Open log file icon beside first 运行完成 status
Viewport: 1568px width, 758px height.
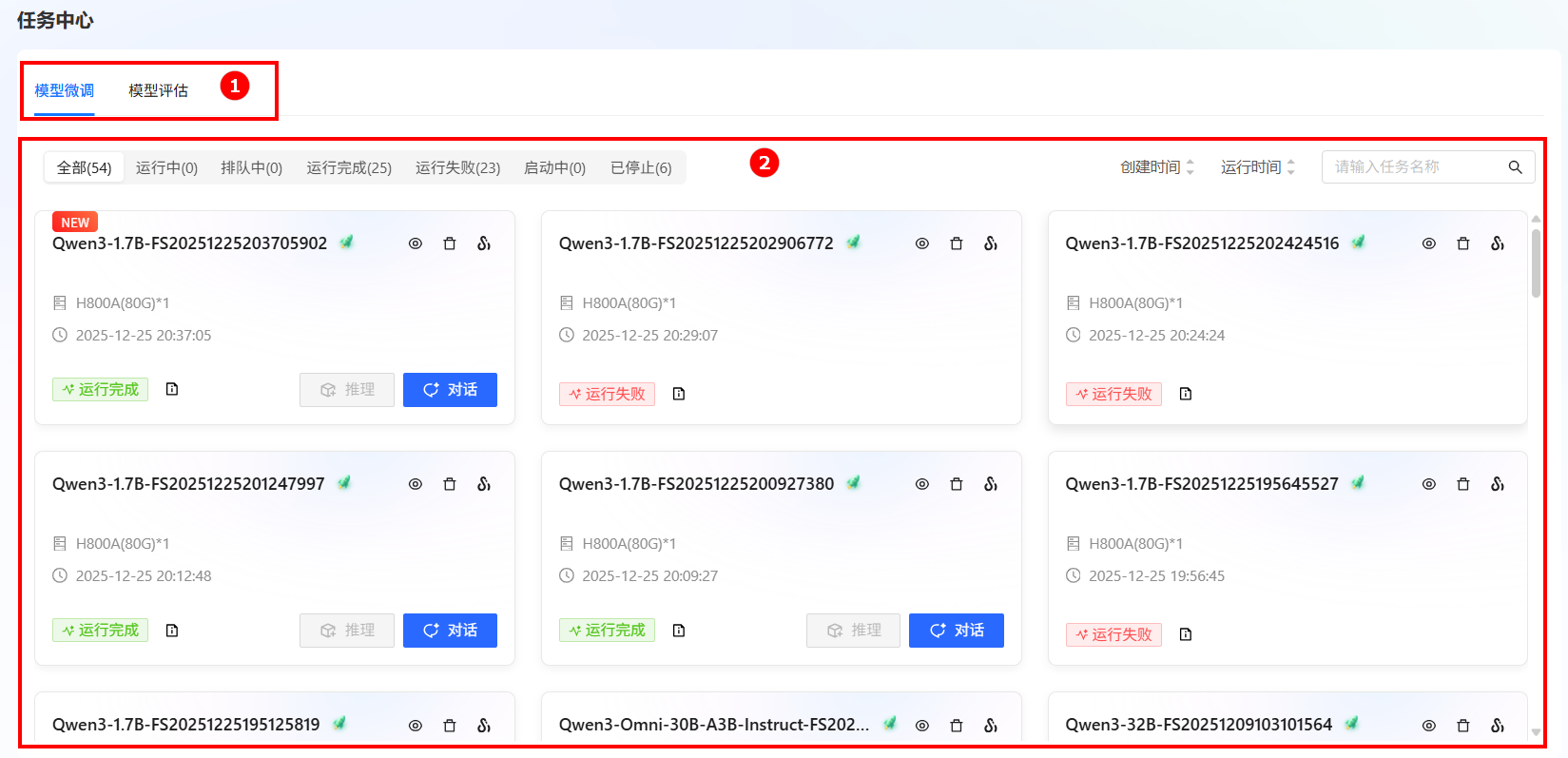(x=172, y=389)
